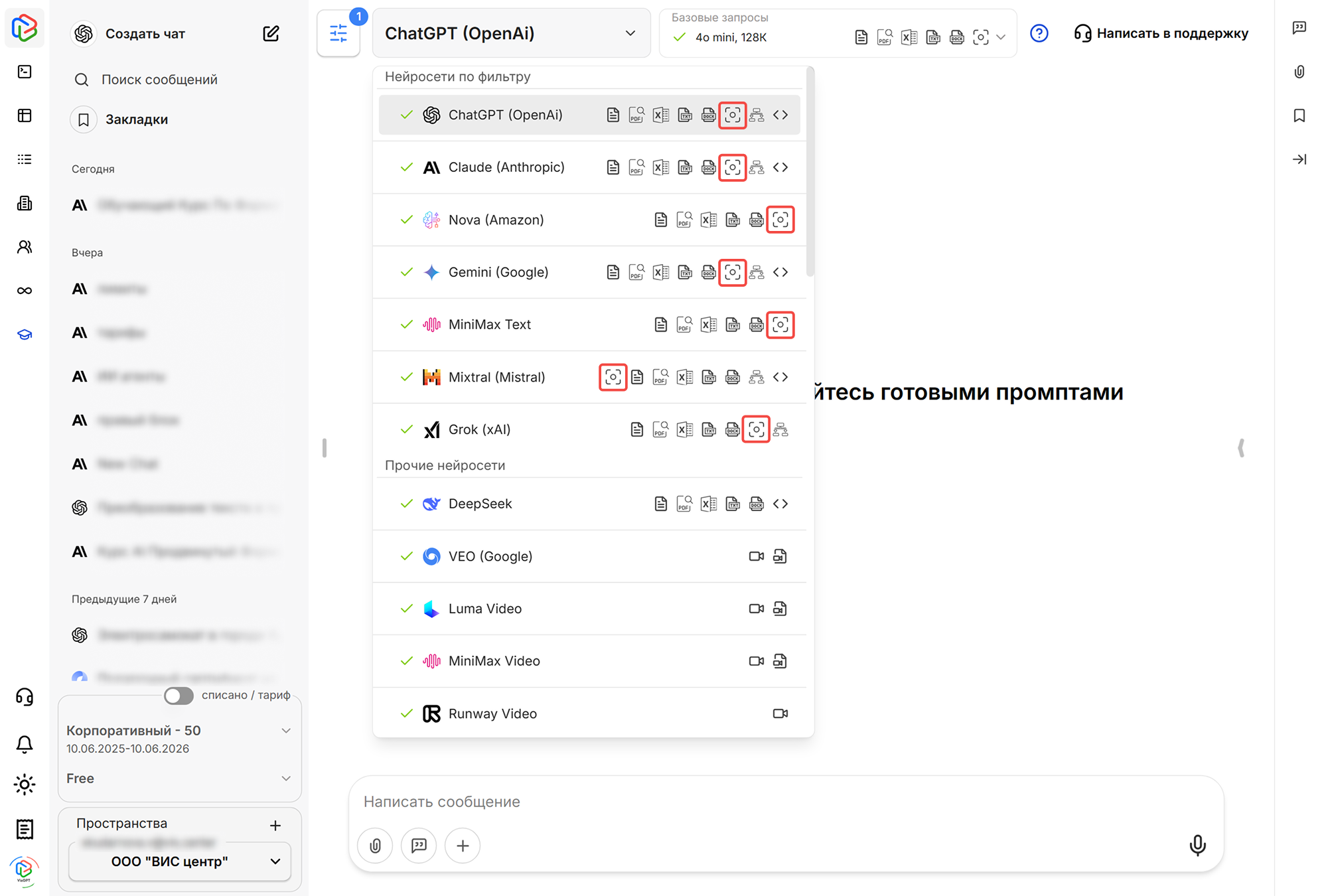Image resolution: width=1324 pixels, height=896 pixels.
Task: Toggle the checkmark for Runway Video
Action: (407, 713)
